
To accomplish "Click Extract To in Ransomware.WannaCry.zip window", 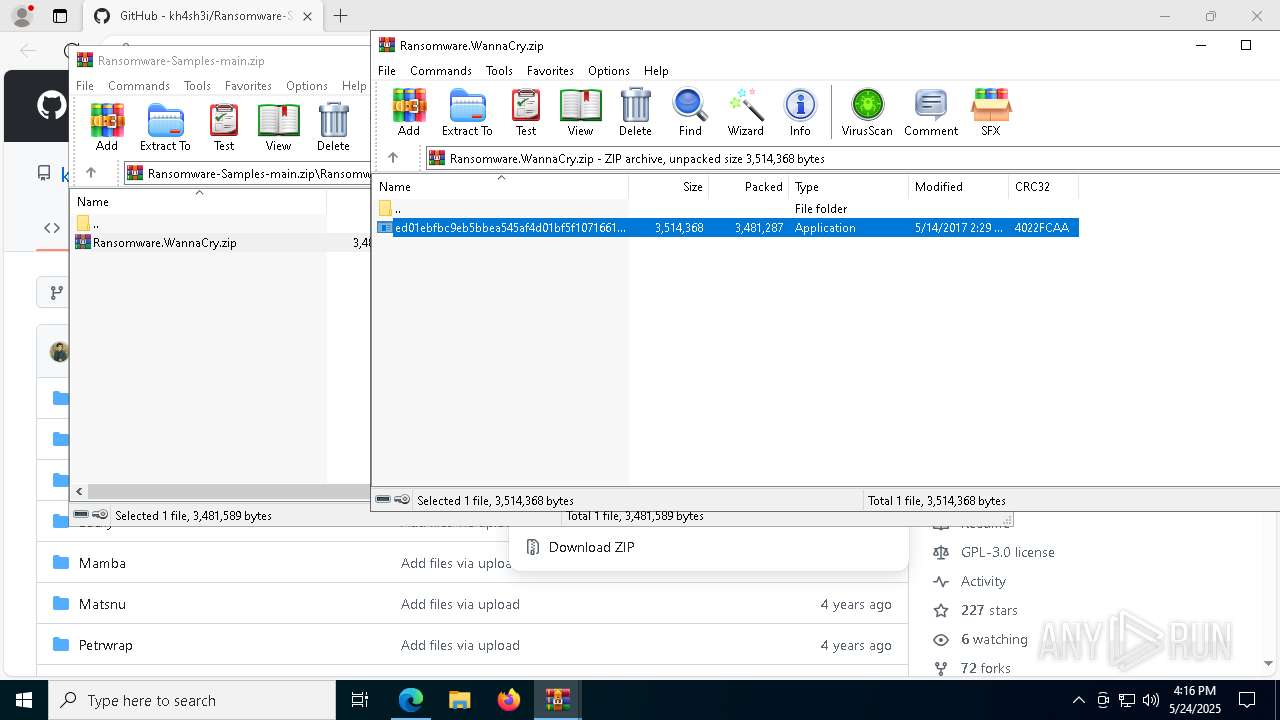I will pos(467,112).
